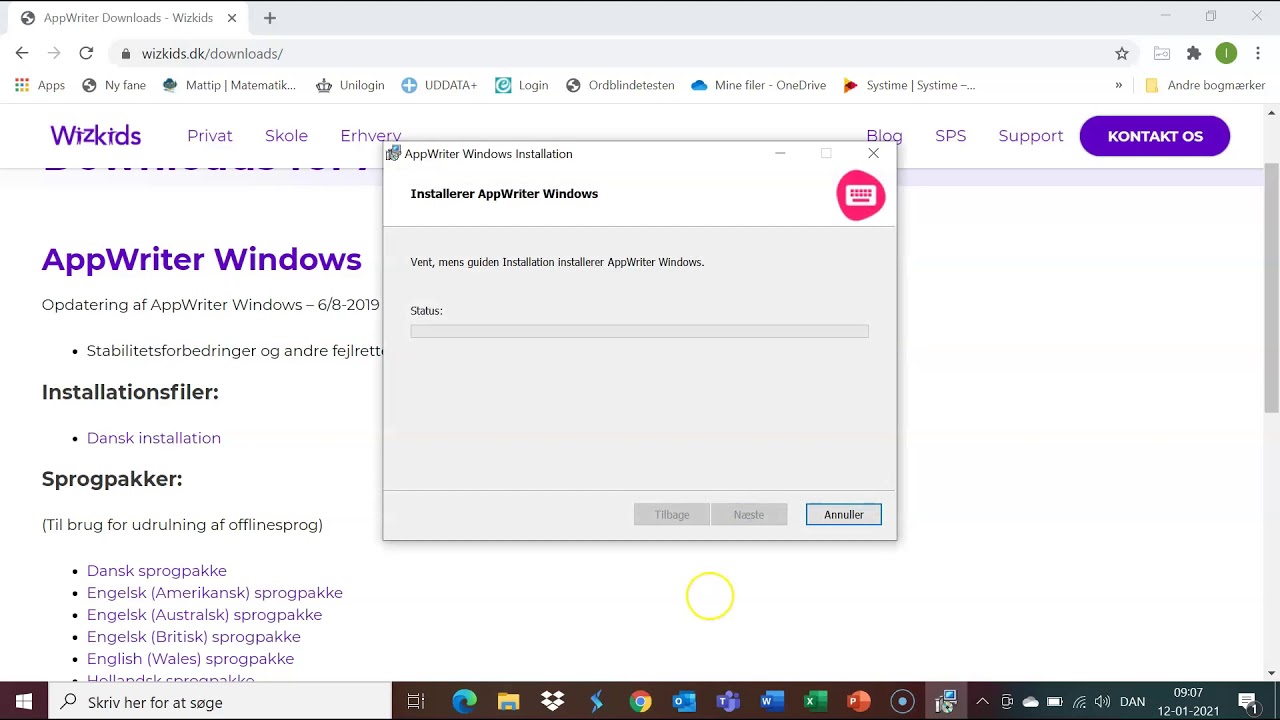This screenshot has height=720, width=1280.
Task: Open the Support navigation item
Action: [x=1031, y=136]
